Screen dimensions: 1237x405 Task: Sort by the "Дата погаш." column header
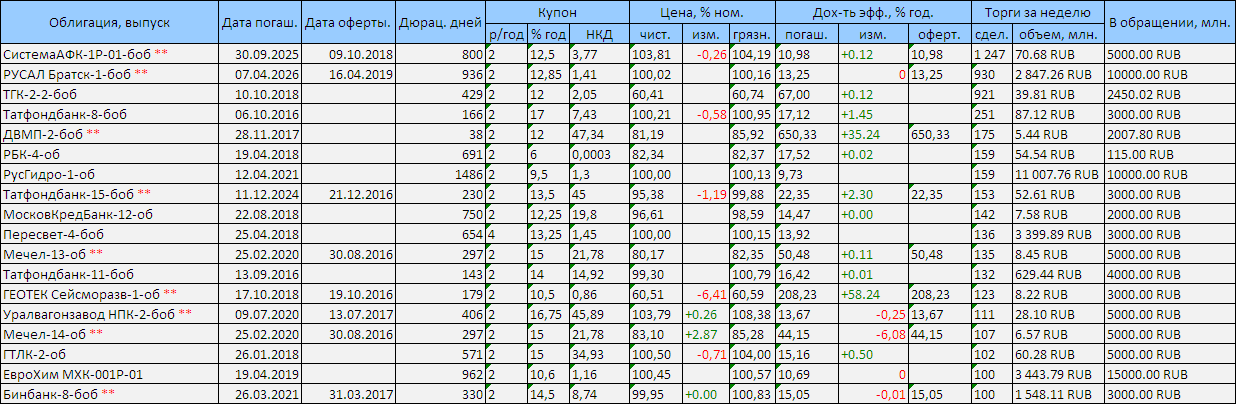pyautogui.click(x=258, y=22)
